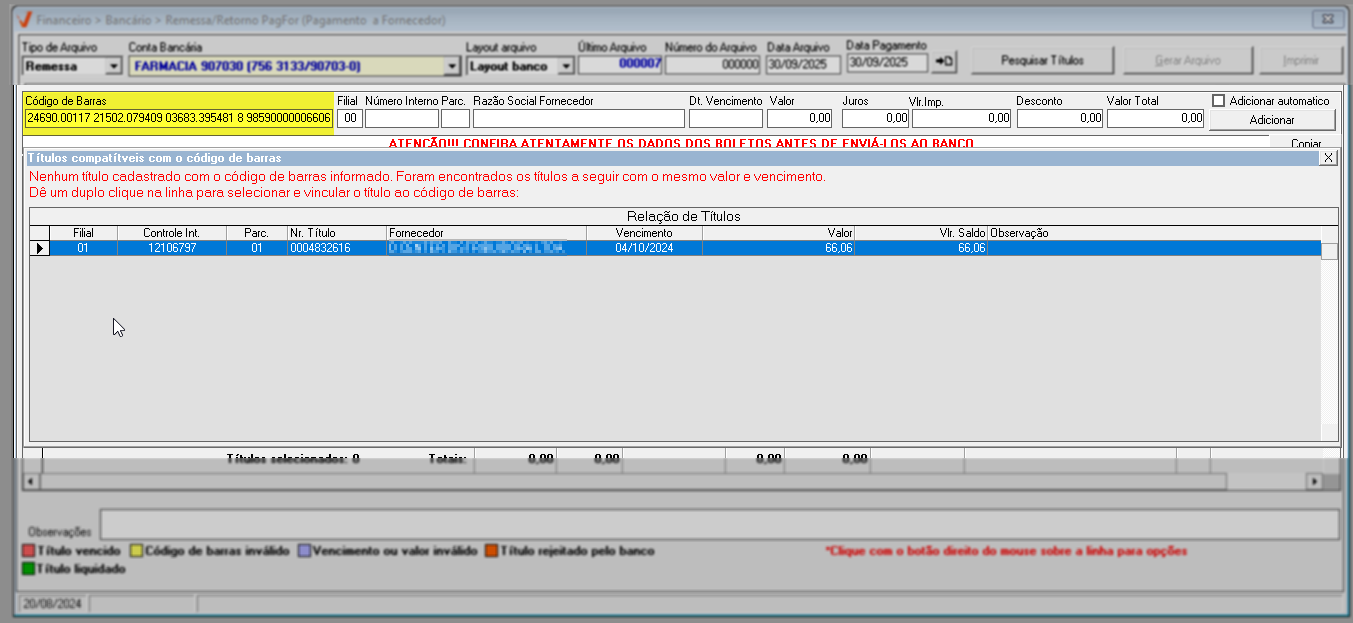
Task: Select the row with title 0004832616
Action: coord(320,249)
